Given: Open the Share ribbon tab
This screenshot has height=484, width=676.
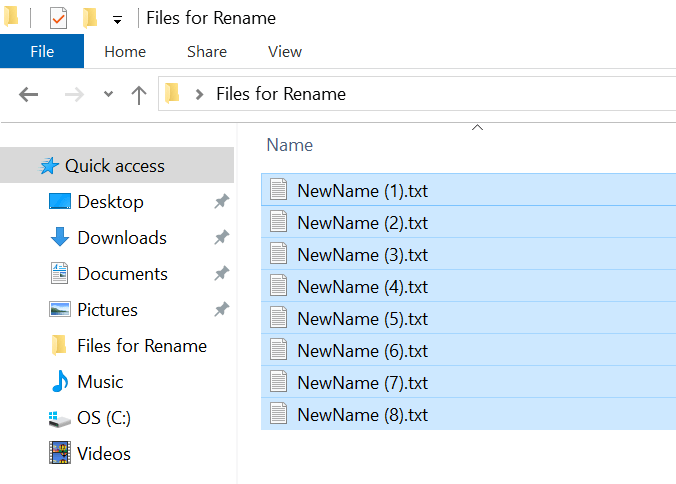Looking at the screenshot, I should tap(206, 52).
